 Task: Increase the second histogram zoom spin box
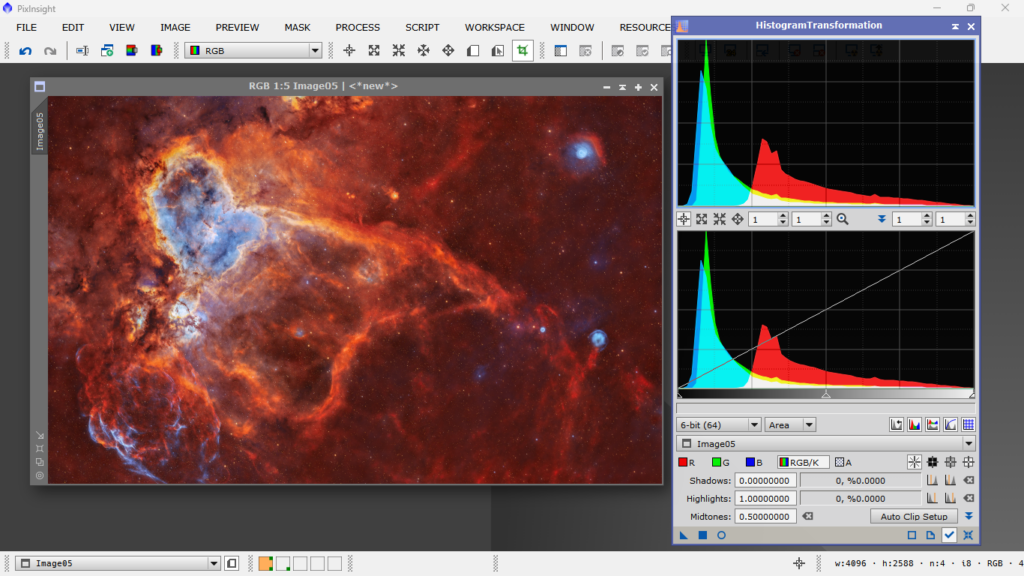coord(826,216)
